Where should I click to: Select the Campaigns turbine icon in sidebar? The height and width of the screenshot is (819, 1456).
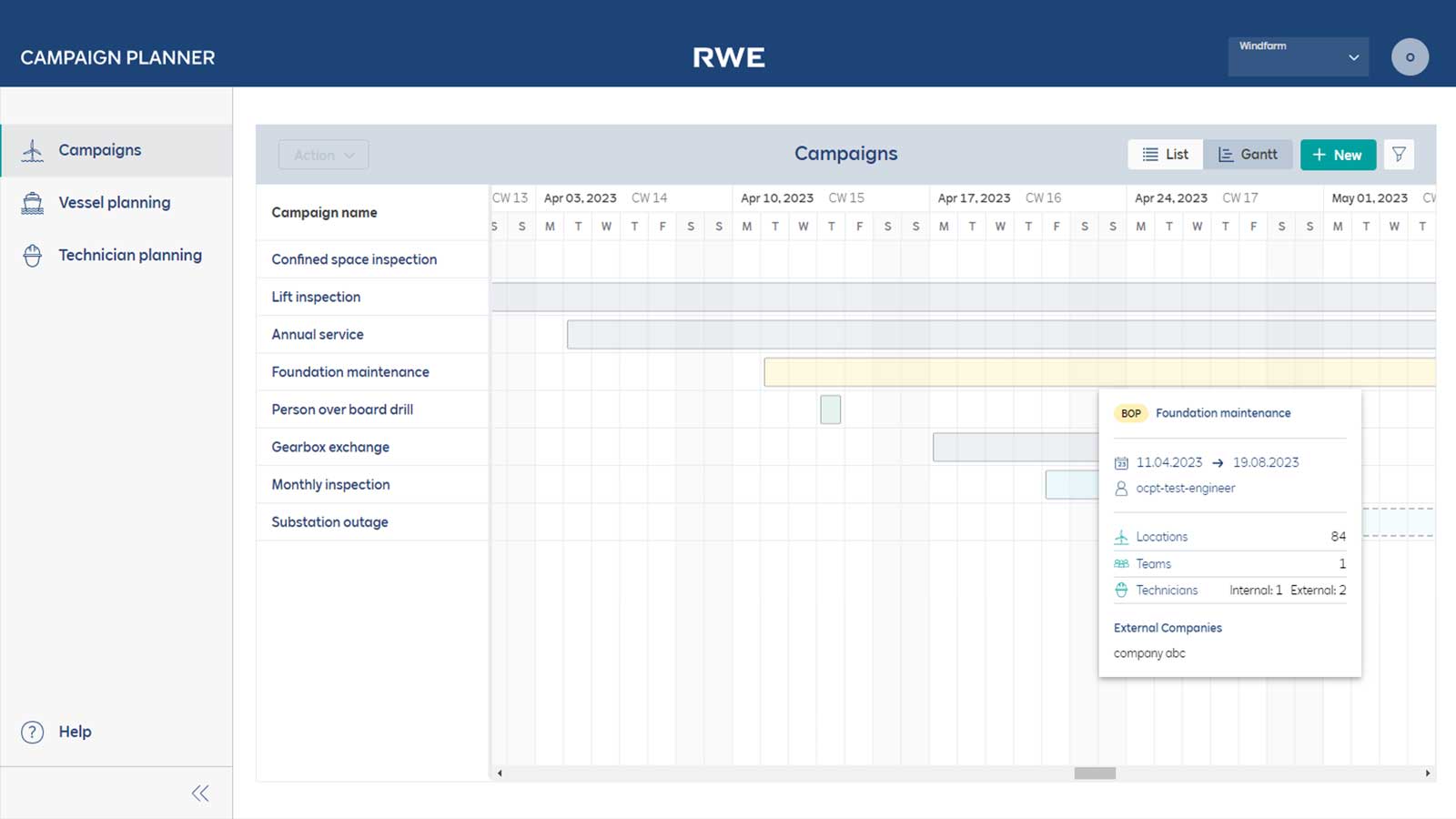33,150
